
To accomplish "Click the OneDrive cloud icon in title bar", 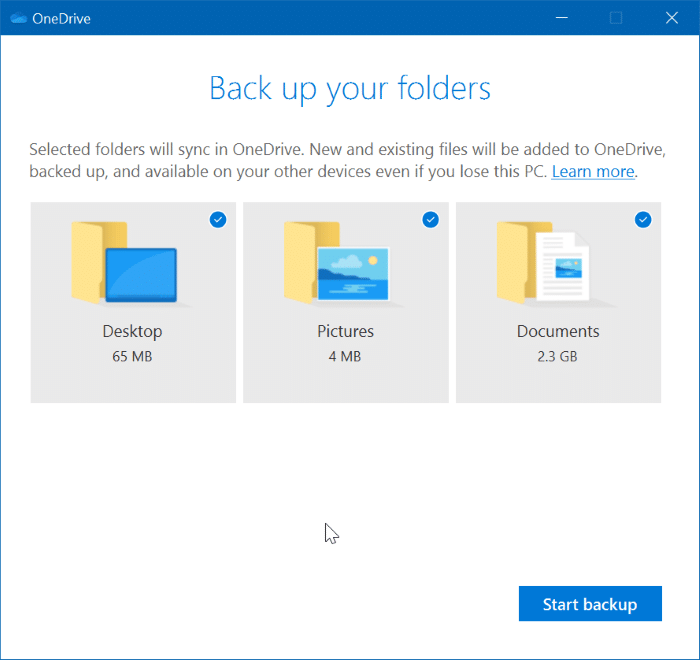I will point(18,18).
